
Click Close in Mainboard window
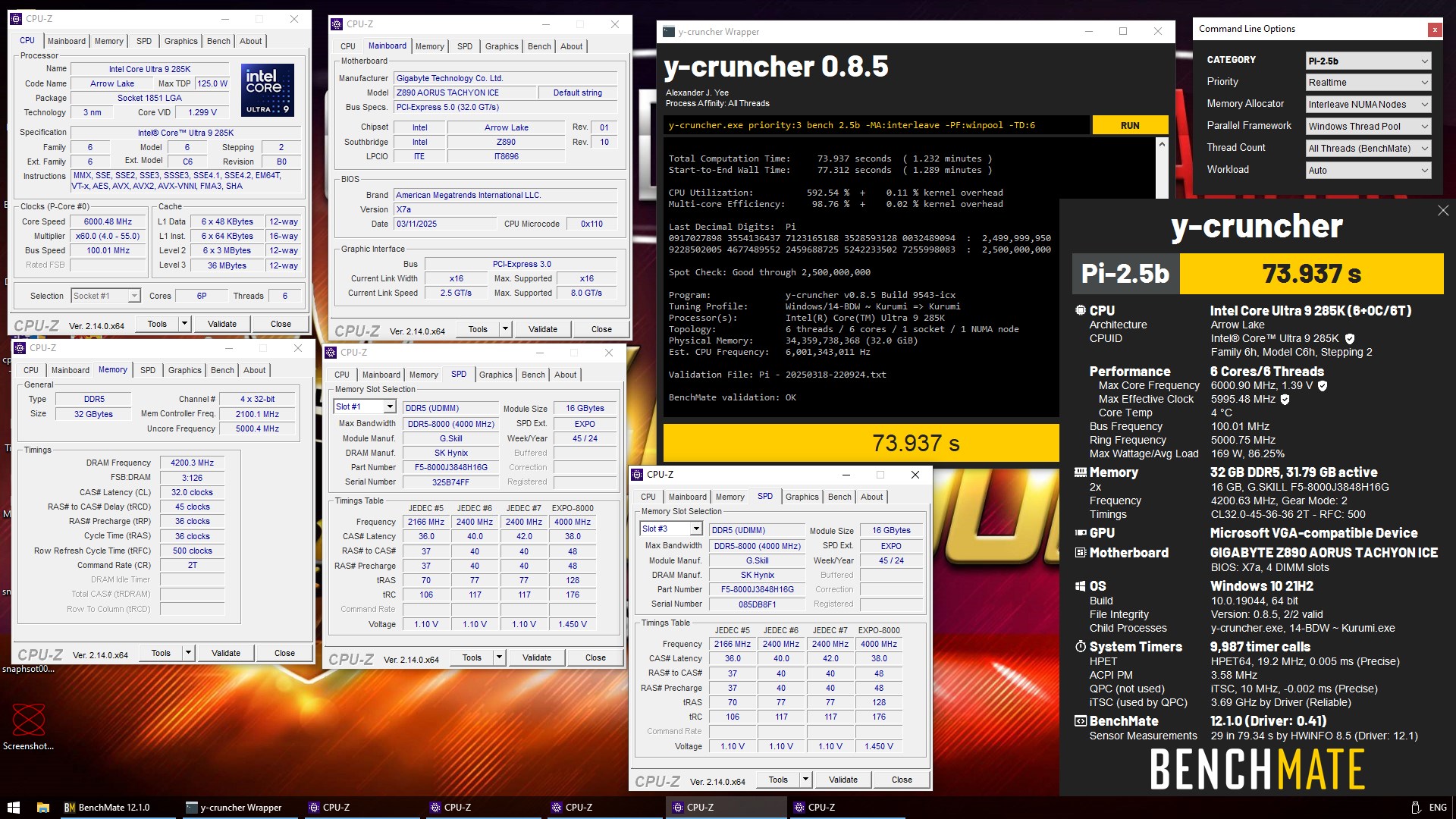pyautogui.click(x=601, y=329)
